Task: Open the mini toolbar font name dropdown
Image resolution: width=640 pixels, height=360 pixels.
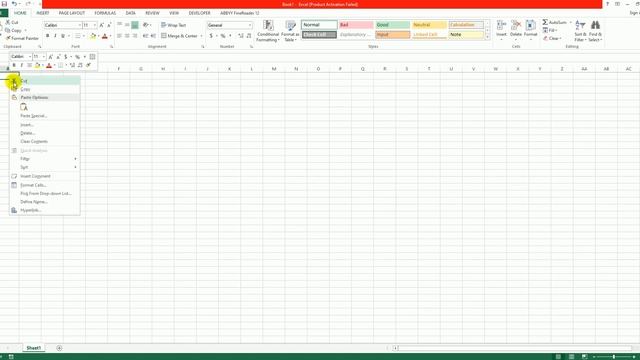Action: [29, 56]
